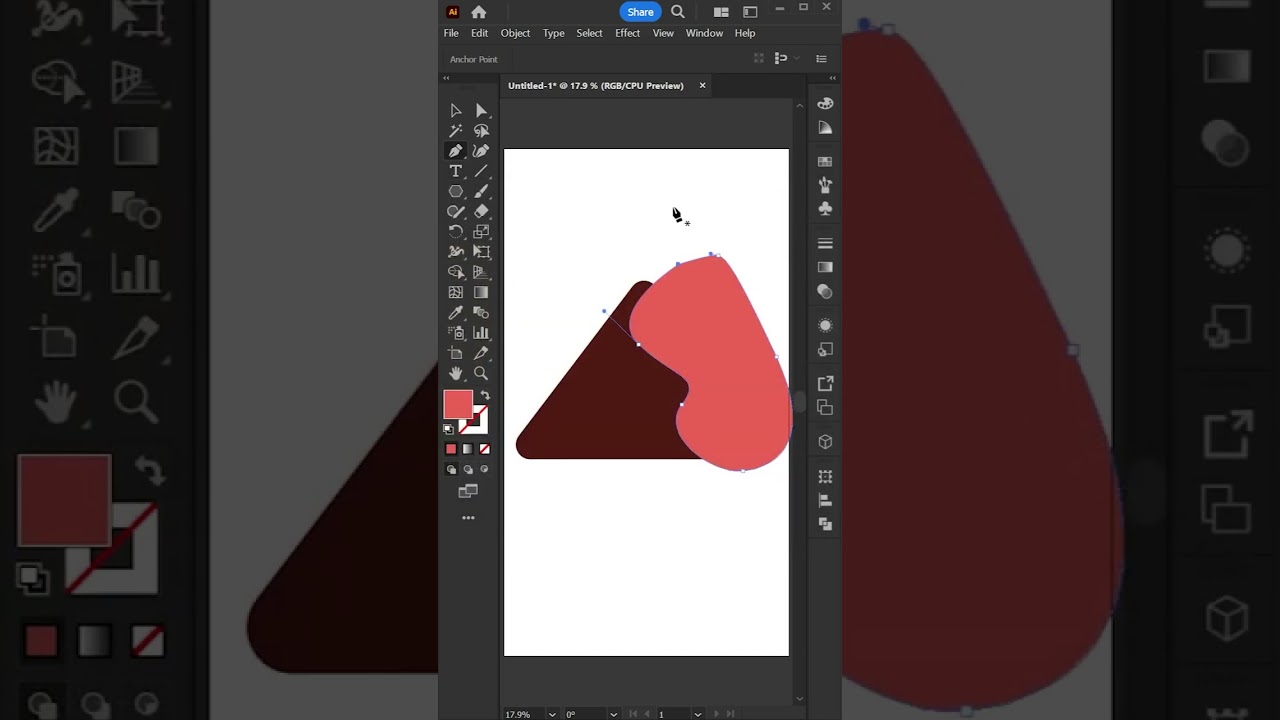Enable Draw Normal mode
This screenshot has height=720, width=1280.
[x=451, y=469]
